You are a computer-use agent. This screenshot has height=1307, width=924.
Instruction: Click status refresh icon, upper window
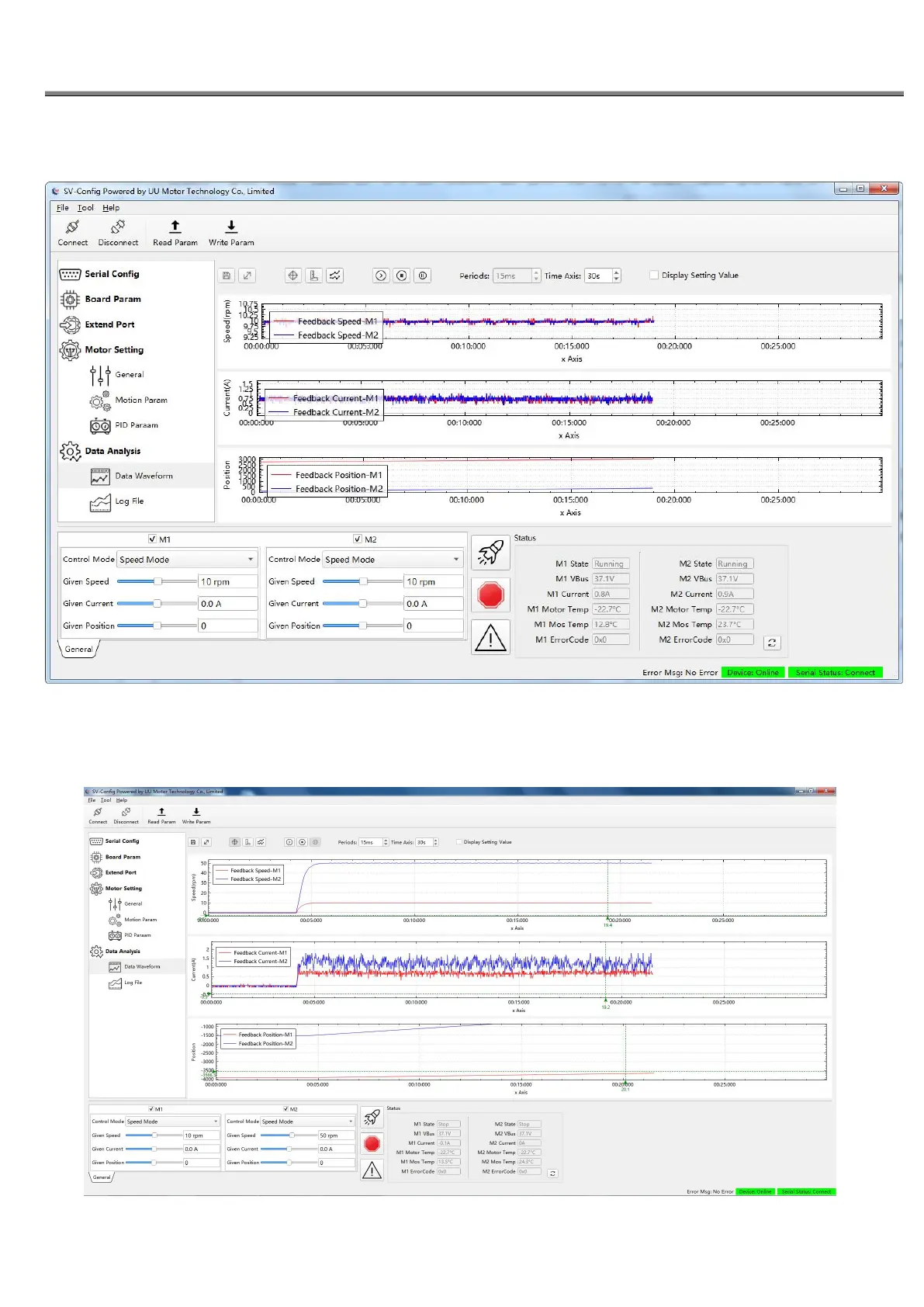click(771, 643)
